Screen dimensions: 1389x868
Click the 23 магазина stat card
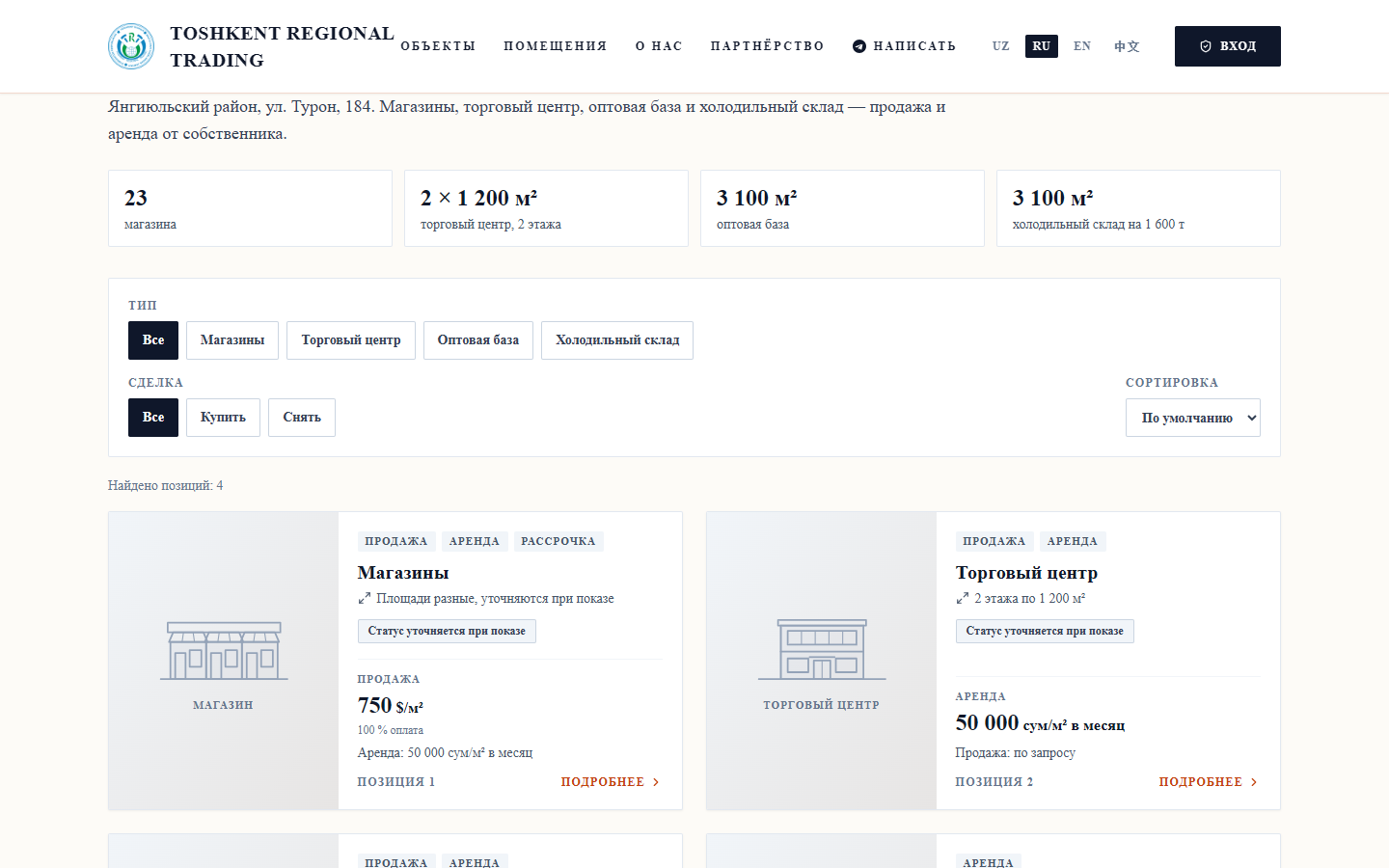pyautogui.click(x=250, y=208)
